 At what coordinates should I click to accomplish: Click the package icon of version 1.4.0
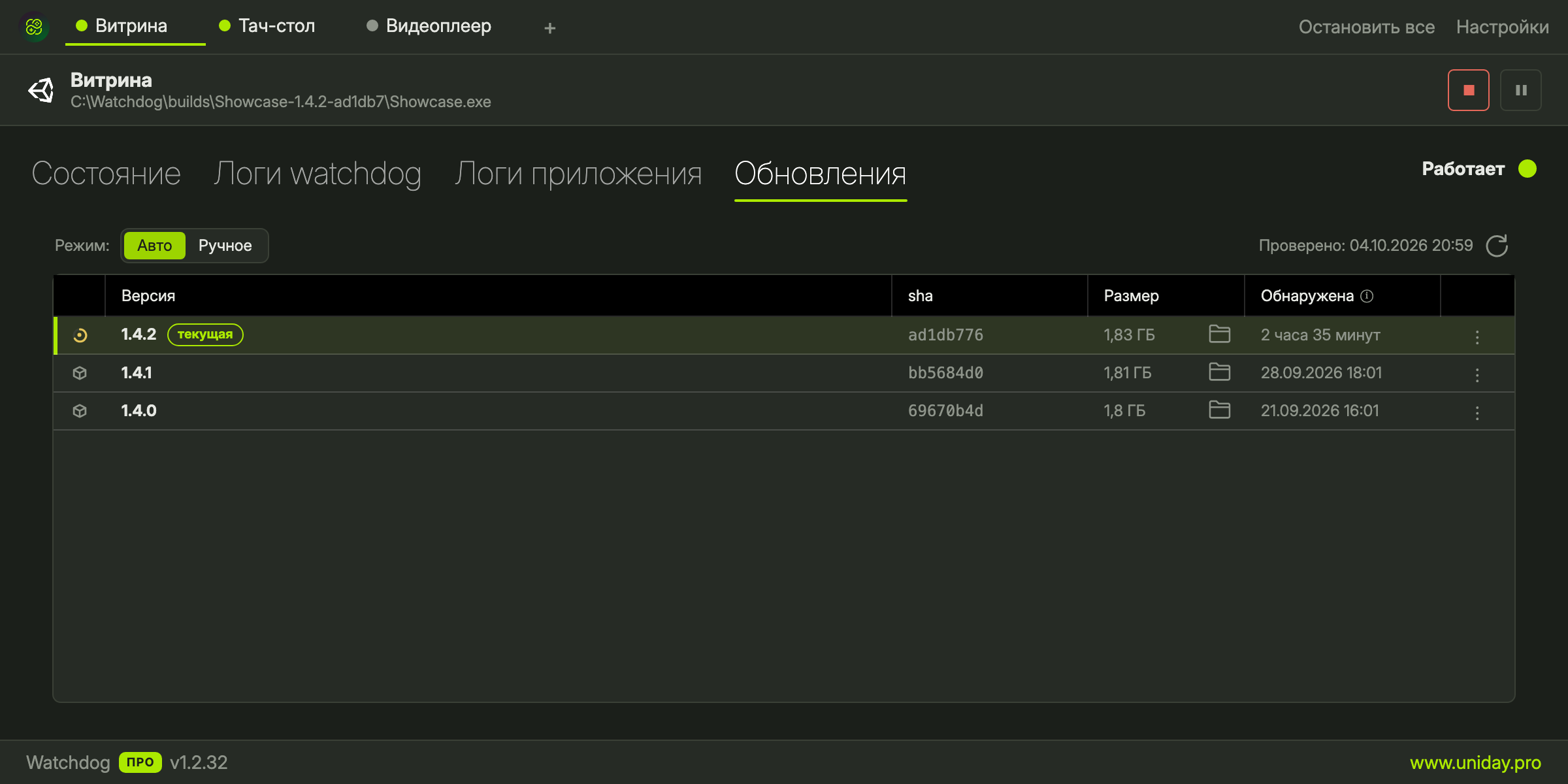coord(80,411)
